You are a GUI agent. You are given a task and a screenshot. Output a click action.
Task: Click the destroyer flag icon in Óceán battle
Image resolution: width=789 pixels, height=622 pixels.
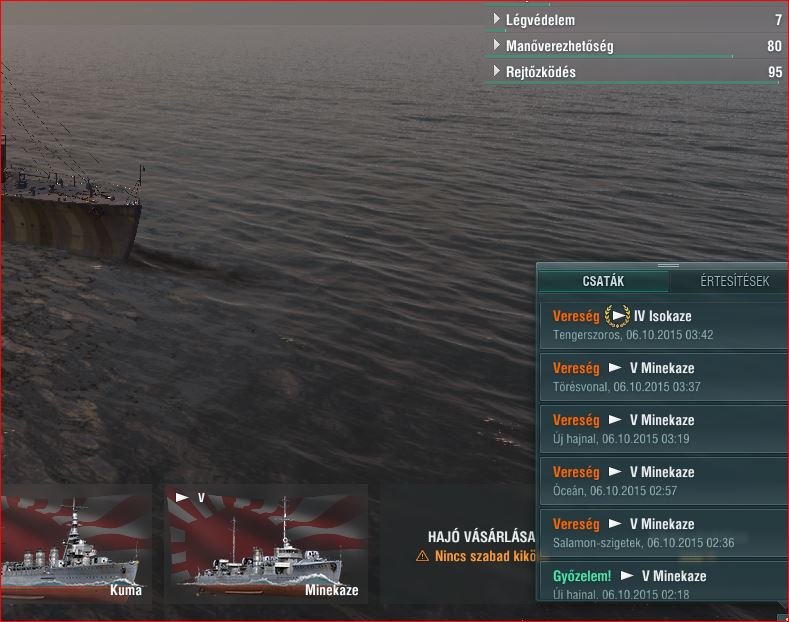(x=615, y=472)
